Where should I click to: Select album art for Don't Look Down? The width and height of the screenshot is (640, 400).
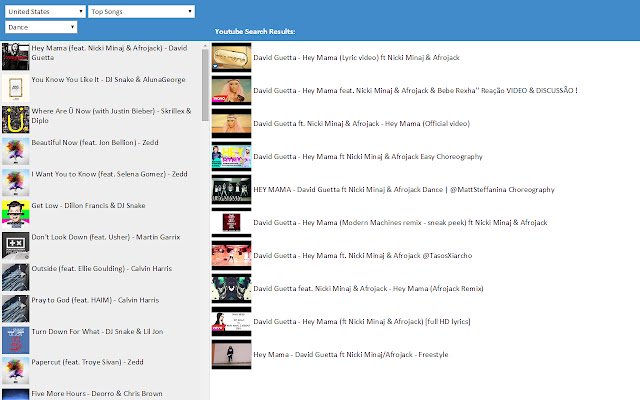coord(16,245)
